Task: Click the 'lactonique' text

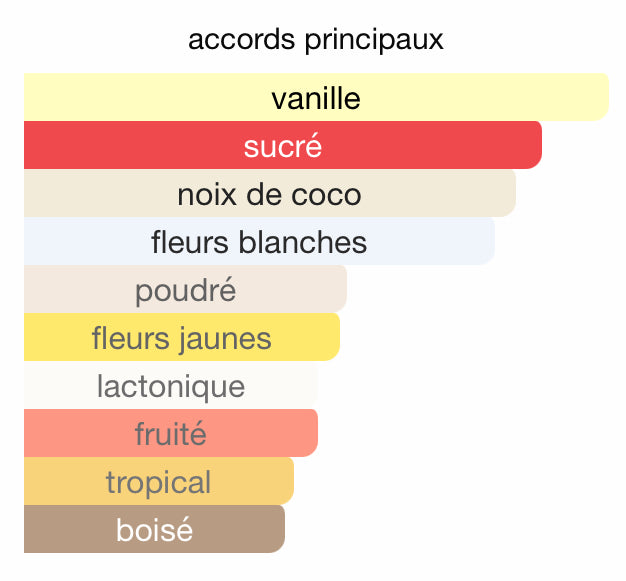Action: [170, 386]
